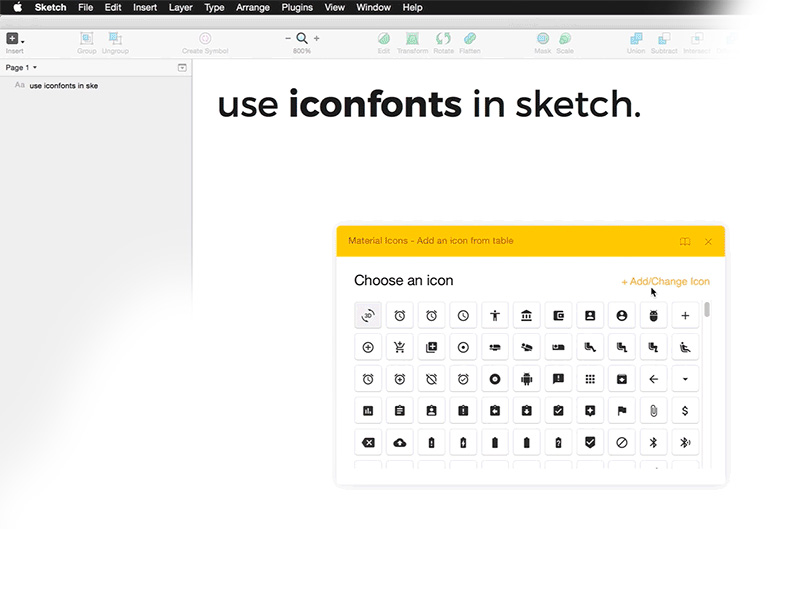Click the Mask toolbar icon
800x600 pixels.
[543, 43]
